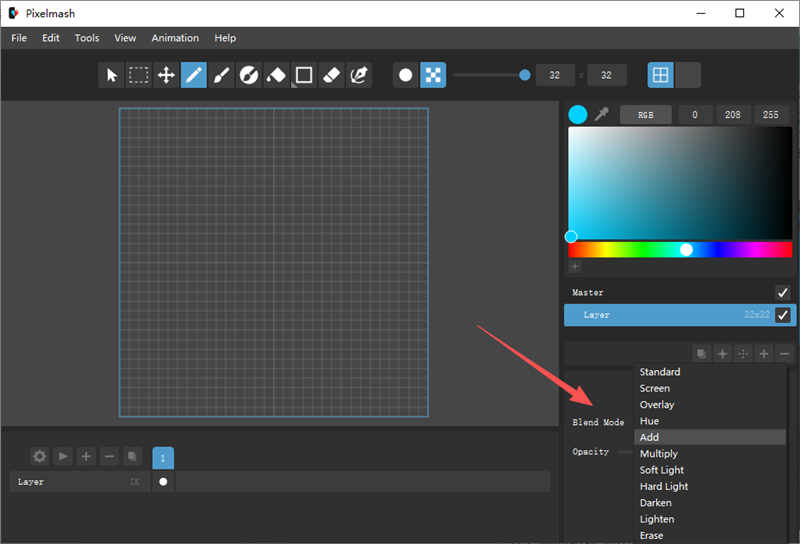The width and height of the screenshot is (800, 544).
Task: Choose Multiply blend mode
Action: (710, 454)
